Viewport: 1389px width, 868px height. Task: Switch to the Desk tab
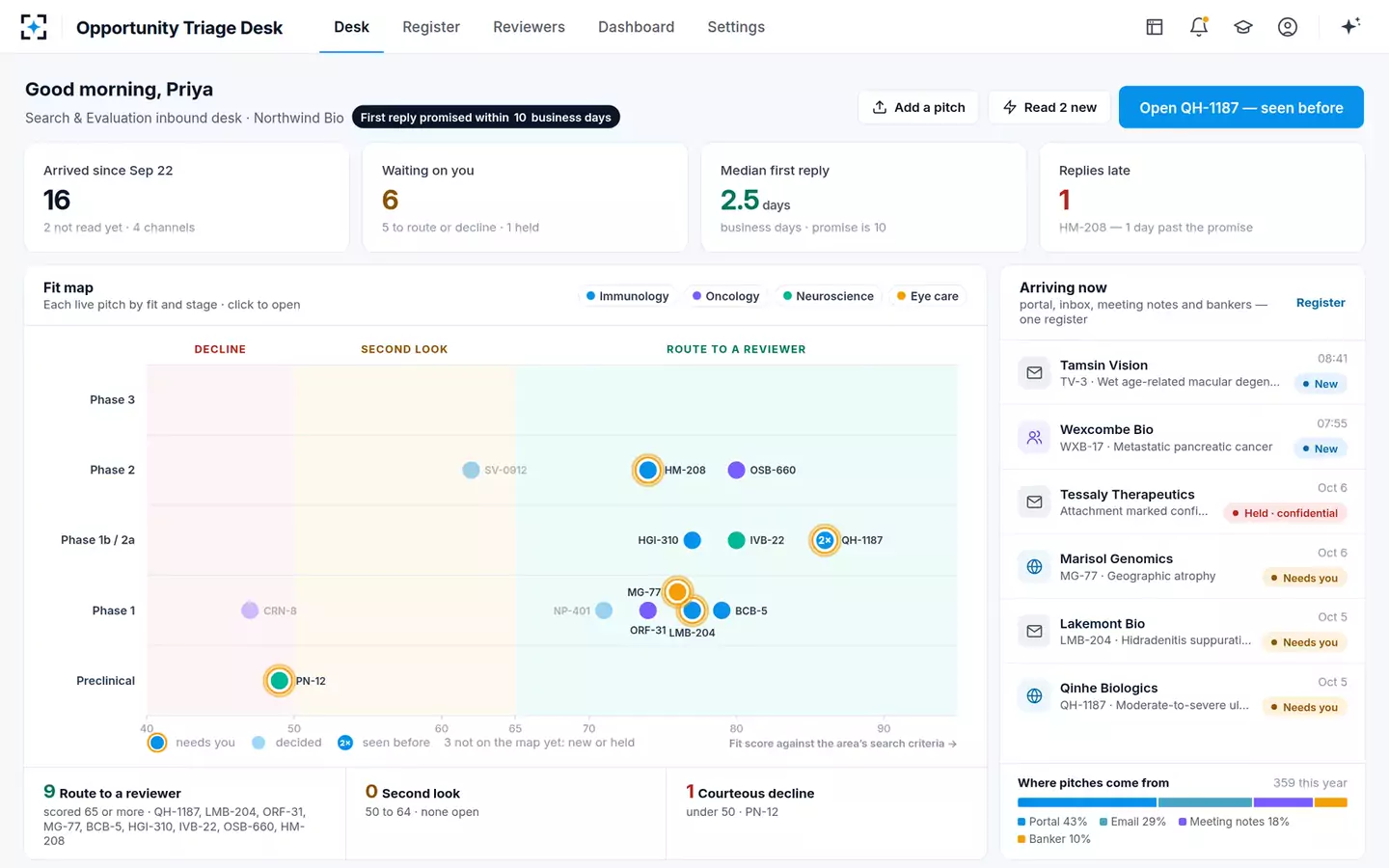click(x=351, y=27)
